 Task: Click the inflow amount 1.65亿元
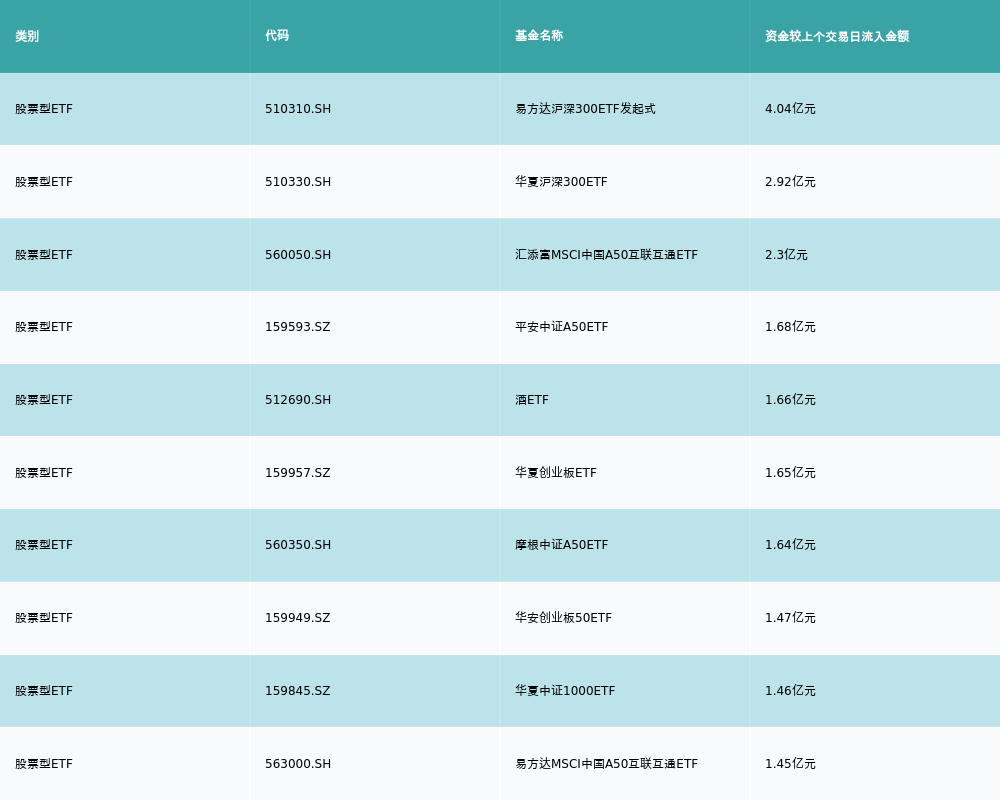790,473
